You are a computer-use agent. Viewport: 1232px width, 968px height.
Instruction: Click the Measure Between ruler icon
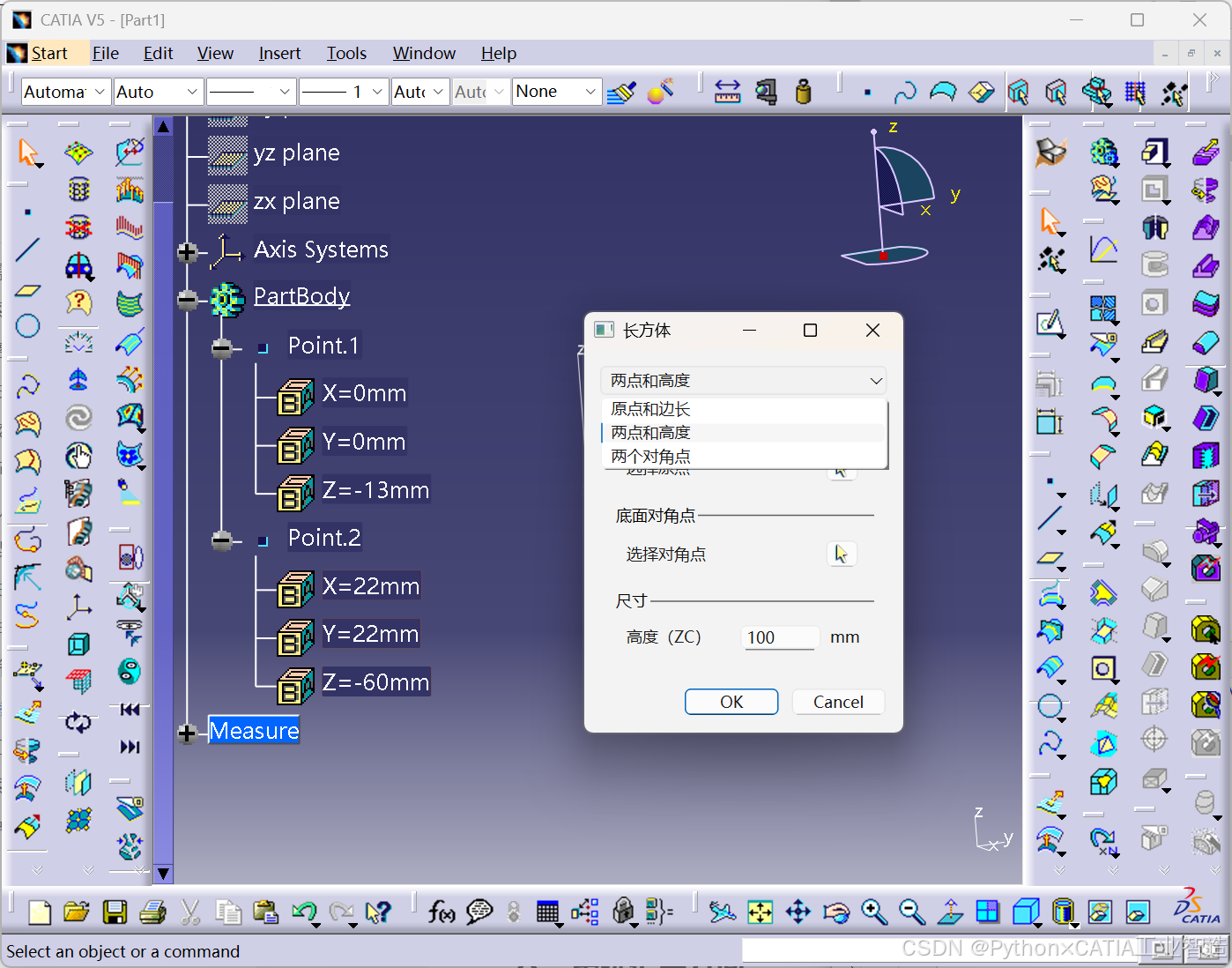click(x=727, y=92)
